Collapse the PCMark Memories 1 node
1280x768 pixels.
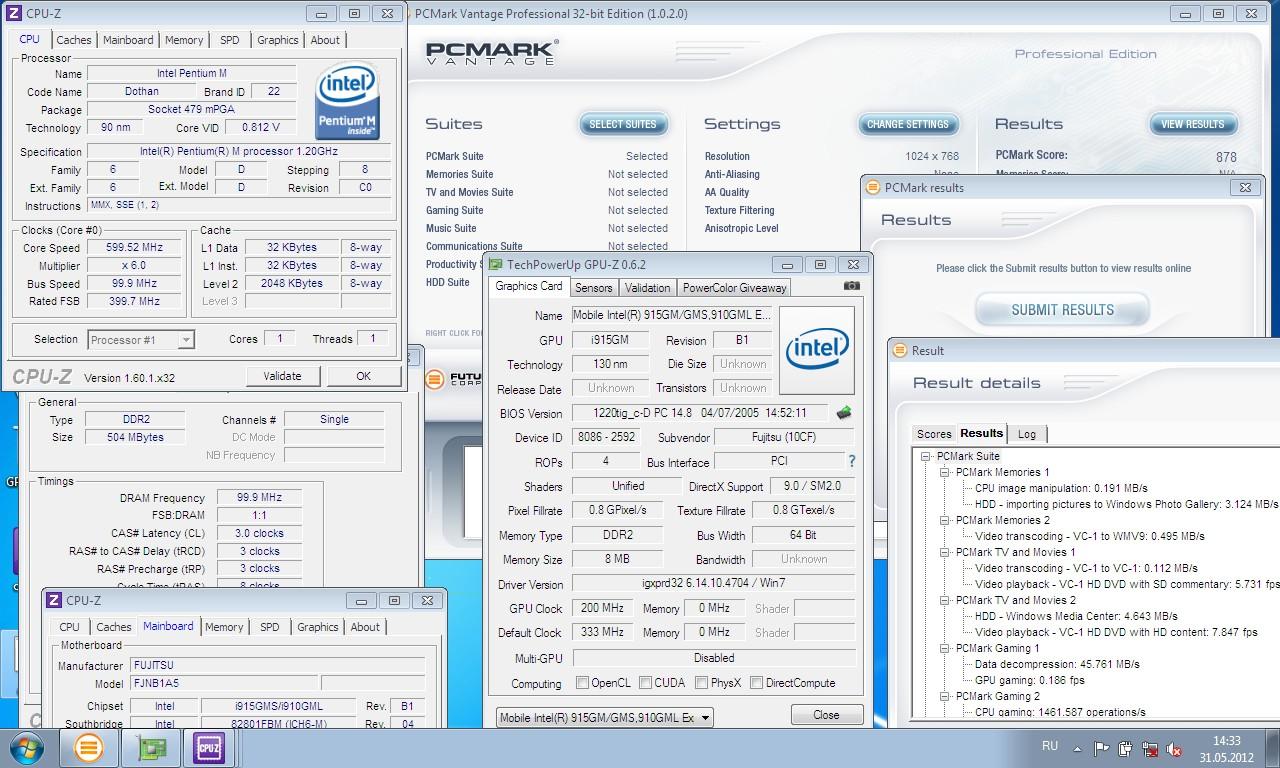[x=944, y=472]
